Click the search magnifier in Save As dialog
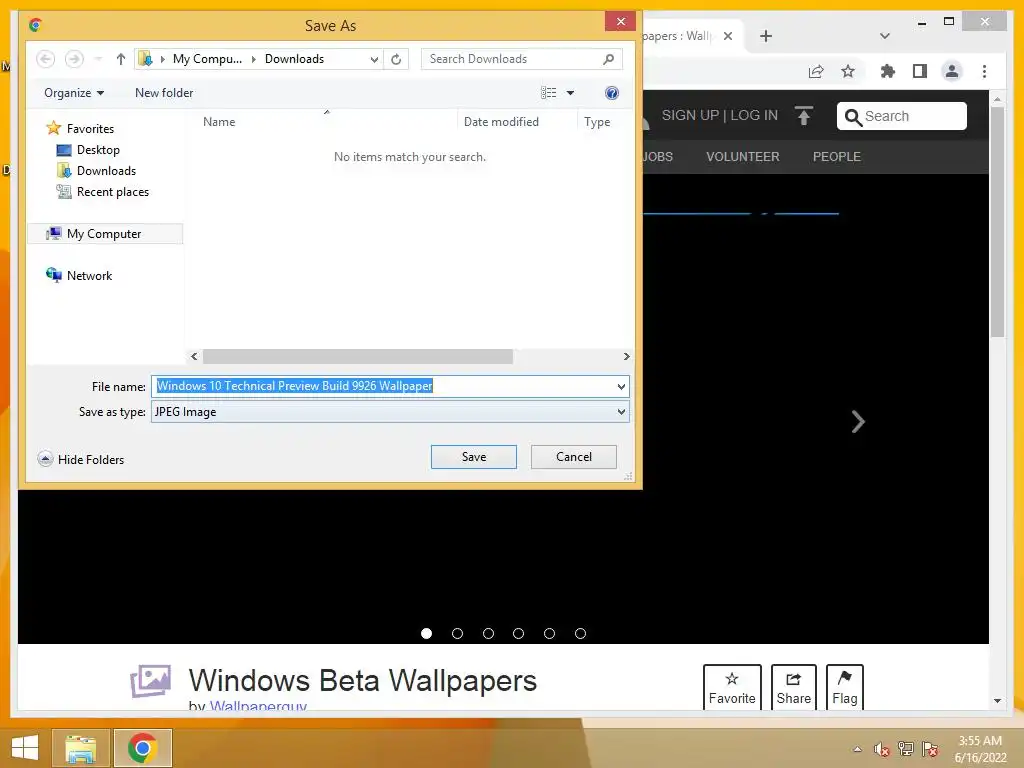 (608, 59)
